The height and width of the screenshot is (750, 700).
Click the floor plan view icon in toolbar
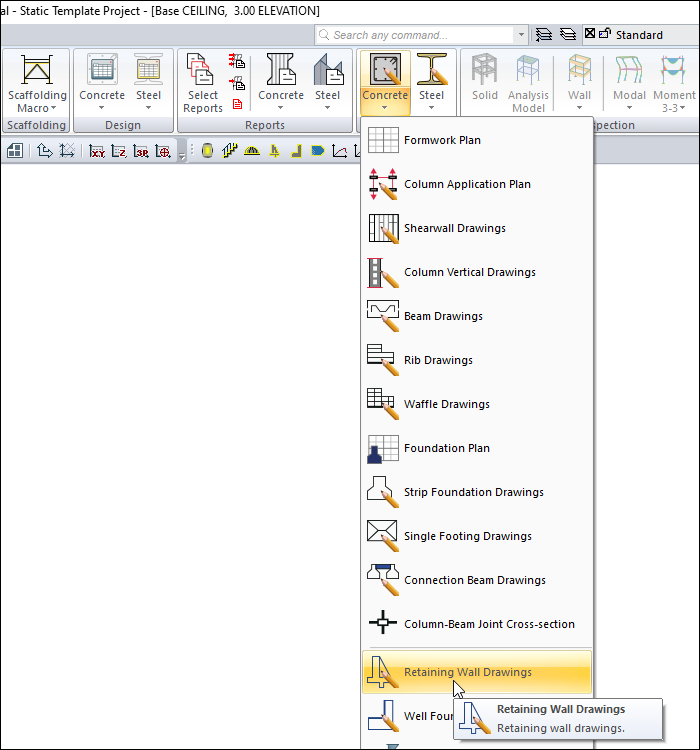(x=15, y=151)
